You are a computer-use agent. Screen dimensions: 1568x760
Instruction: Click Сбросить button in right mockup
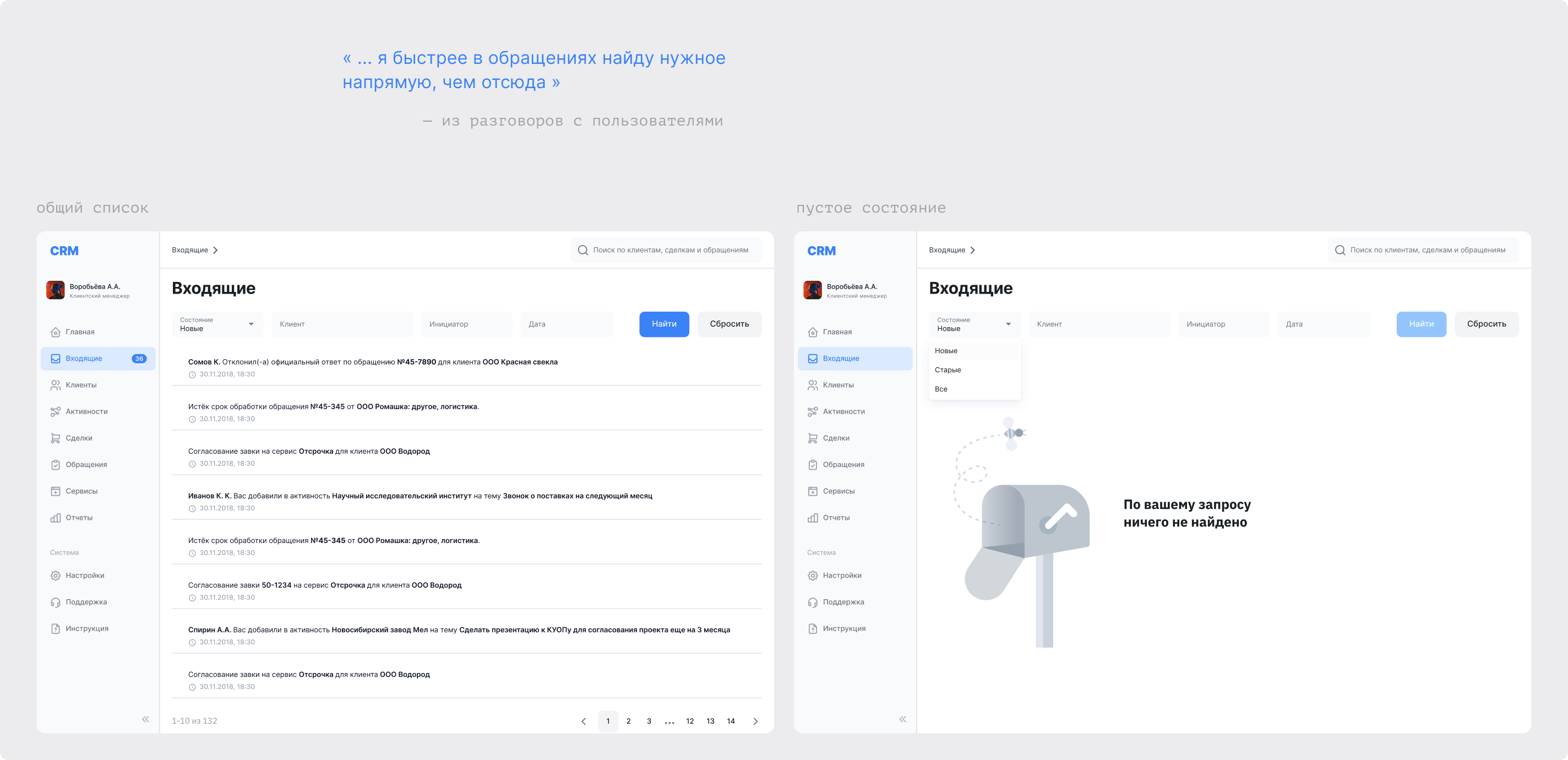[1487, 324]
